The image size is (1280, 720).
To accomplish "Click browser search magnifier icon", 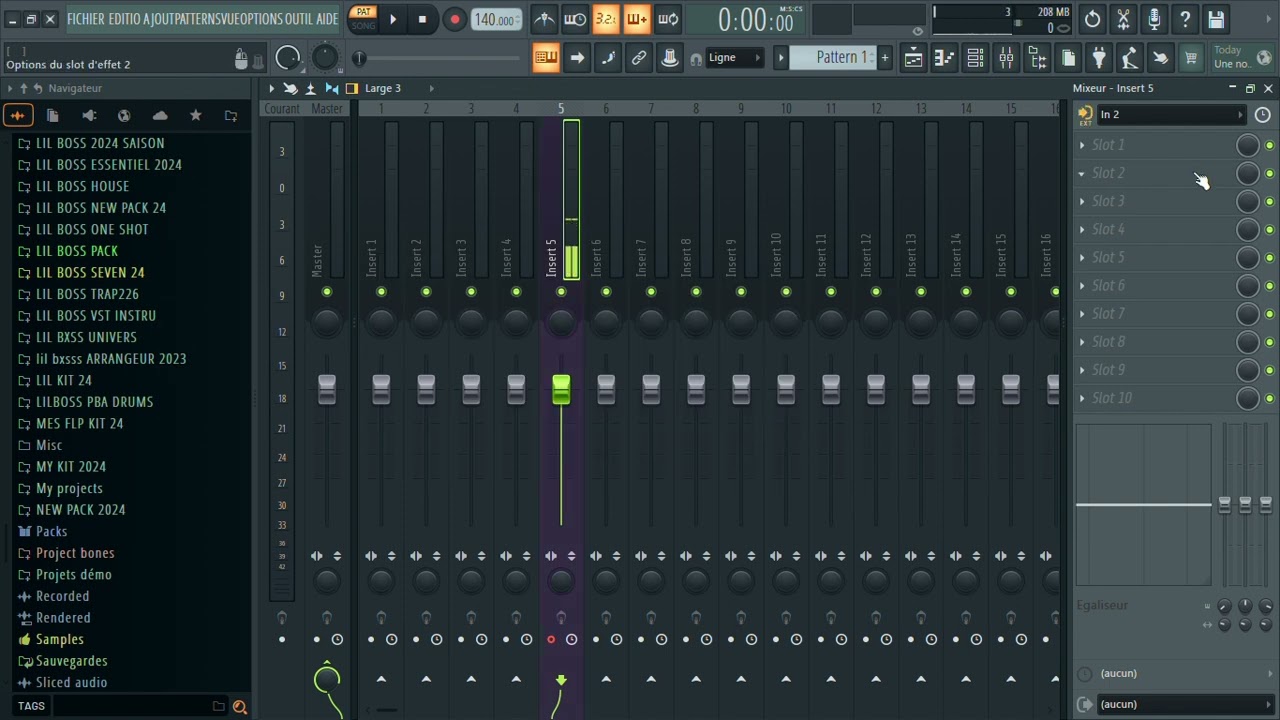I will 240,707.
